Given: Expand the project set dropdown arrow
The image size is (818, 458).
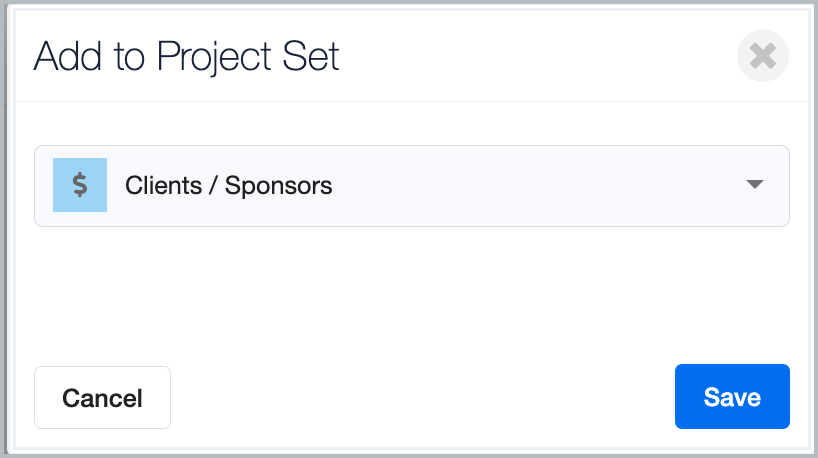Looking at the screenshot, I should point(754,184).
